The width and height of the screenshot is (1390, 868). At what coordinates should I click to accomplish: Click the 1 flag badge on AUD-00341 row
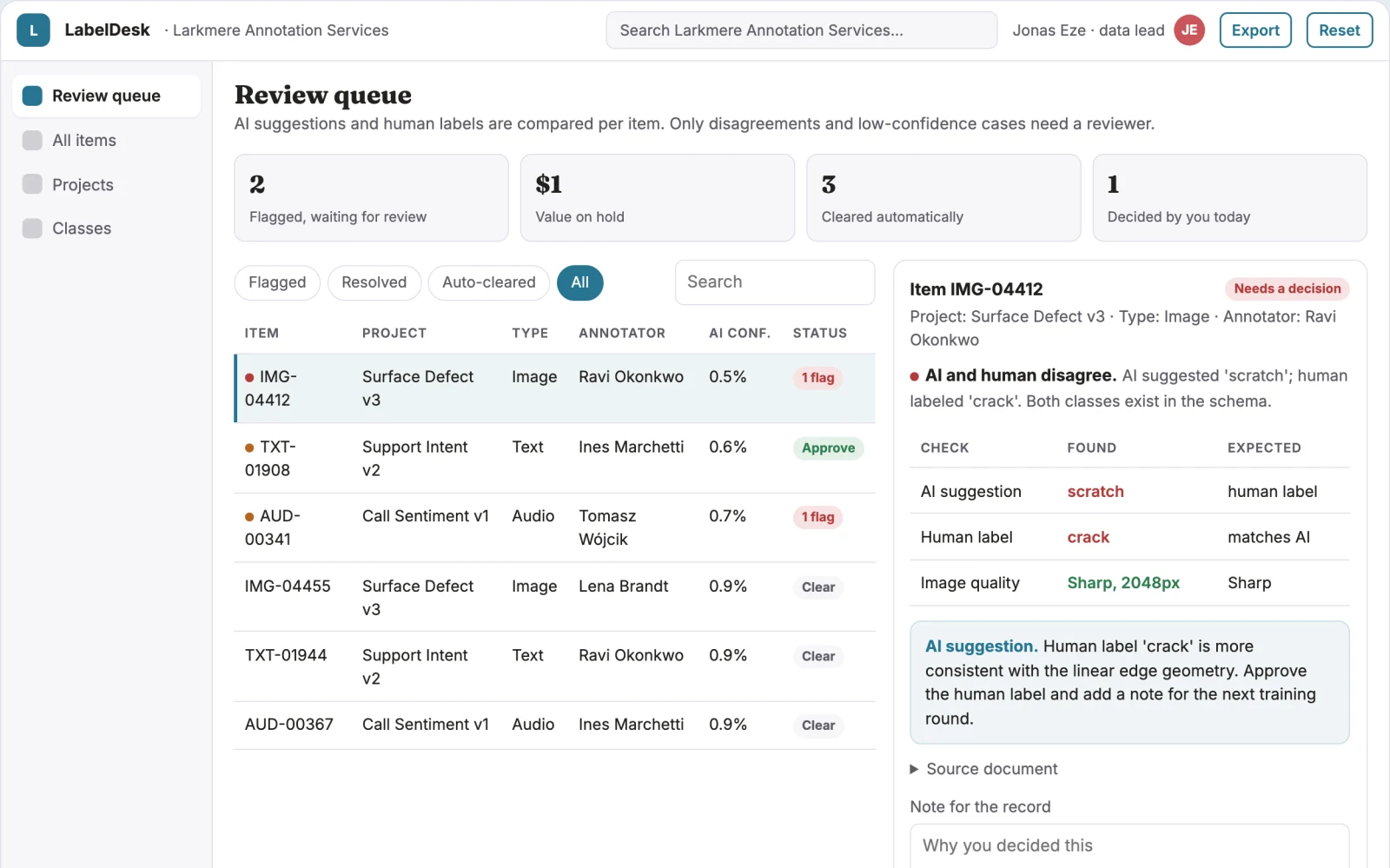coord(817,517)
